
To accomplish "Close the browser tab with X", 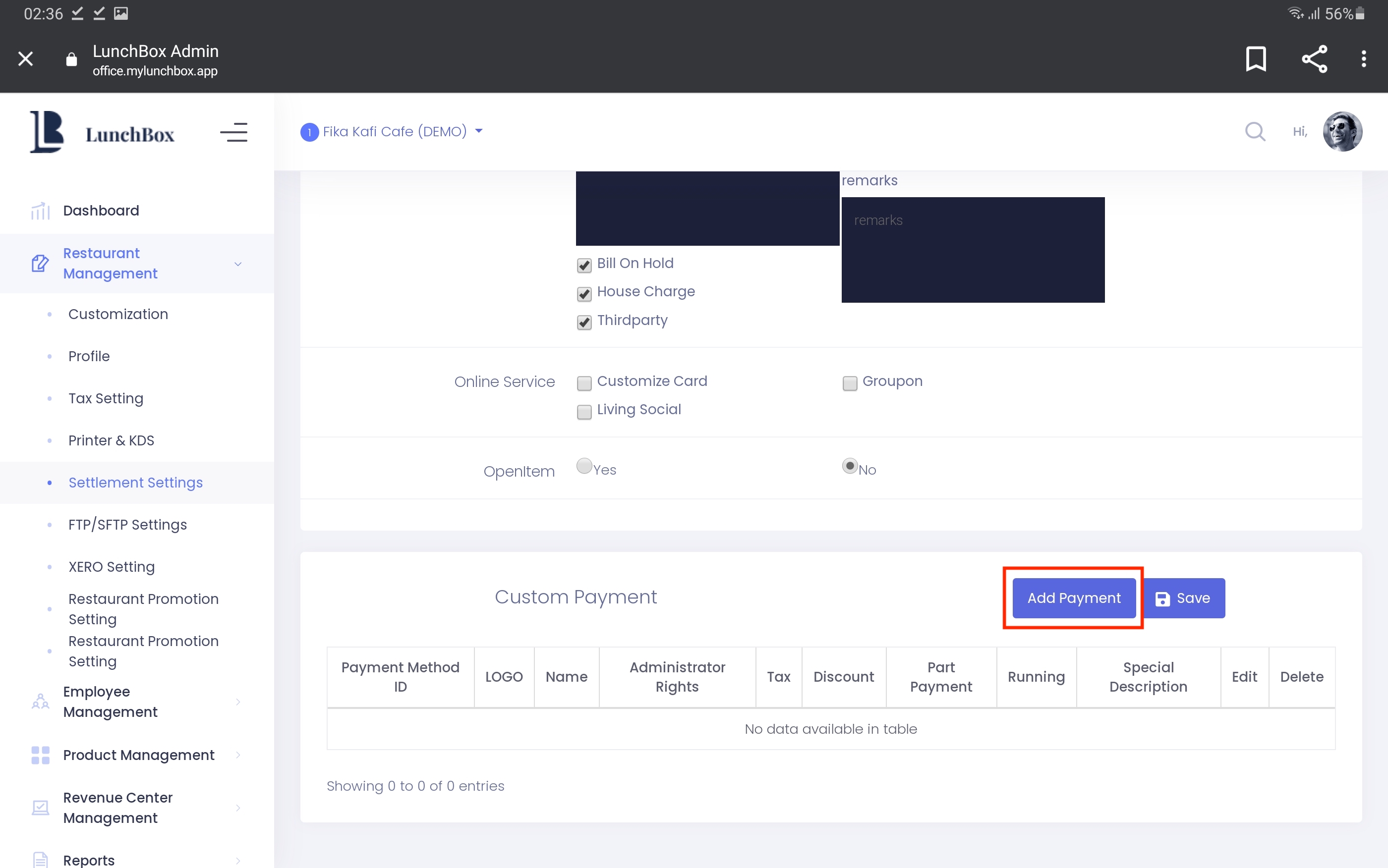I will tap(25, 58).
